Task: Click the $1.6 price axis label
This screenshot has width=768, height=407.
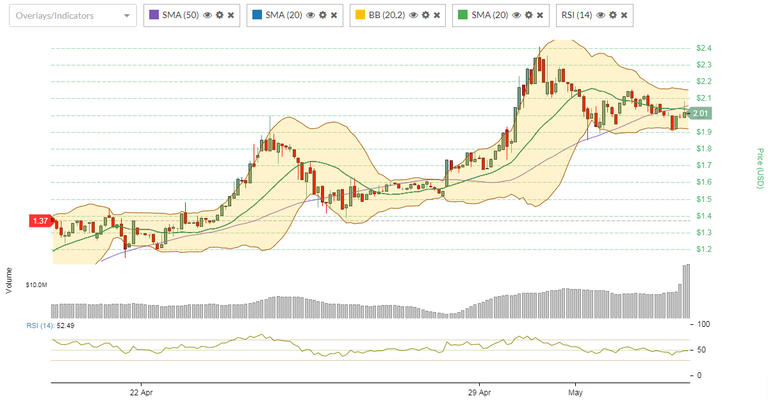Action: pos(704,182)
